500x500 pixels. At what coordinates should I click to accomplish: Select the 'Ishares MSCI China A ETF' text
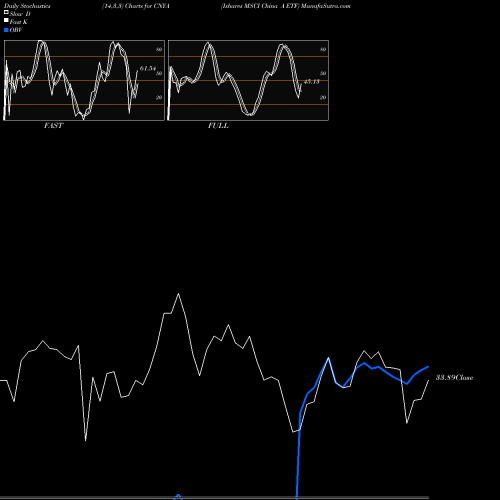260,6
